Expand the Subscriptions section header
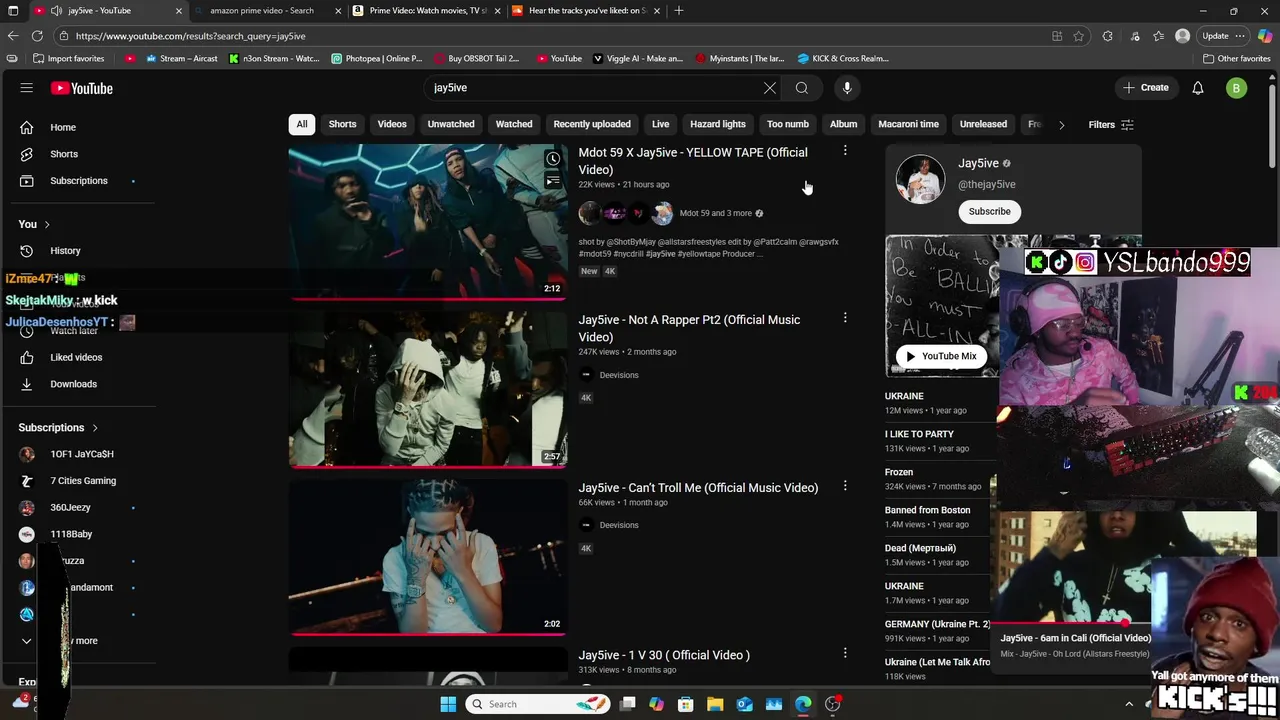 pyautogui.click(x=59, y=428)
